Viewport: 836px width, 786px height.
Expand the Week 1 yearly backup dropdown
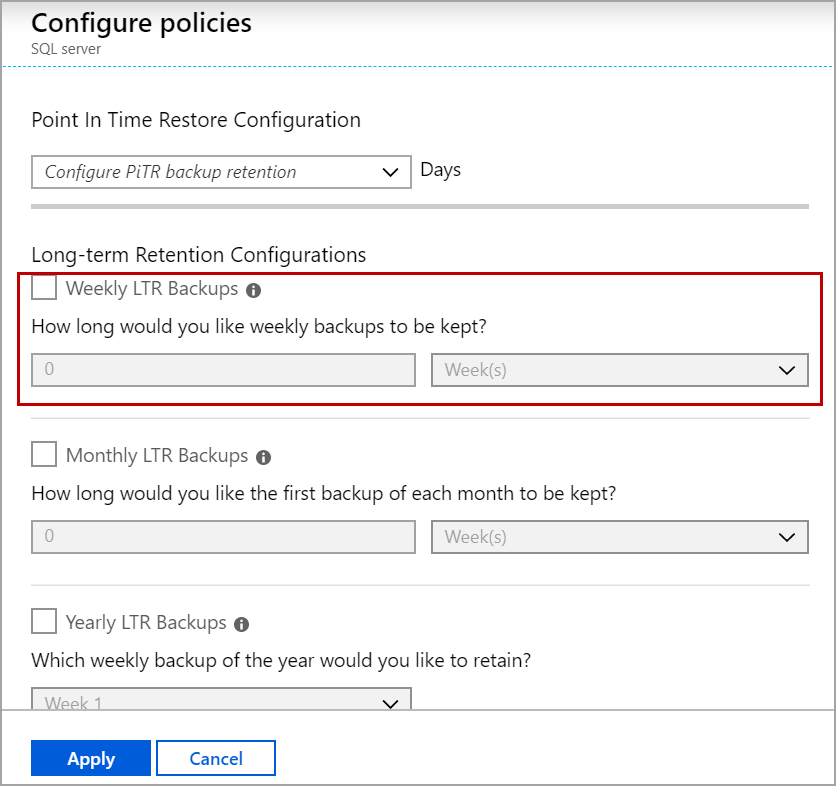221,702
